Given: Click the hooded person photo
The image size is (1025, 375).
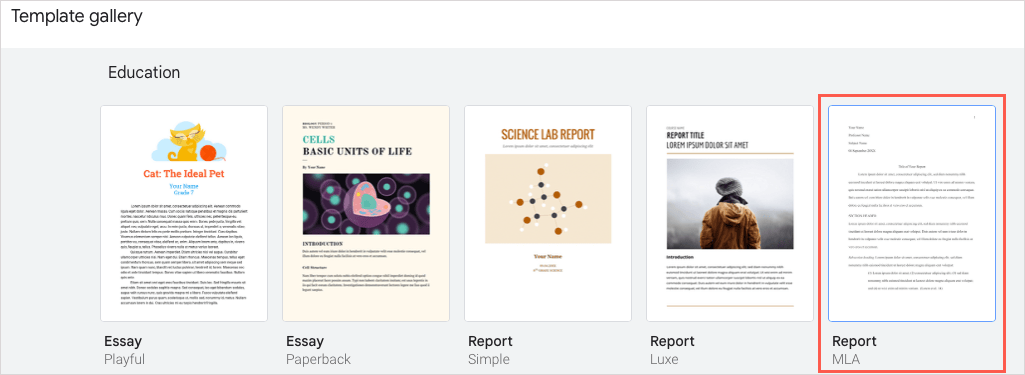Looking at the screenshot, I should [730, 201].
